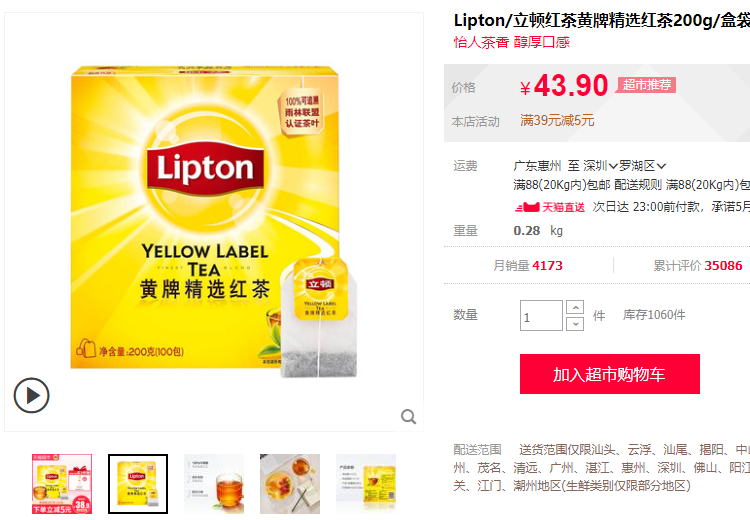This screenshot has height=520, width=750.
Task: Play the product video
Action: 32,396
